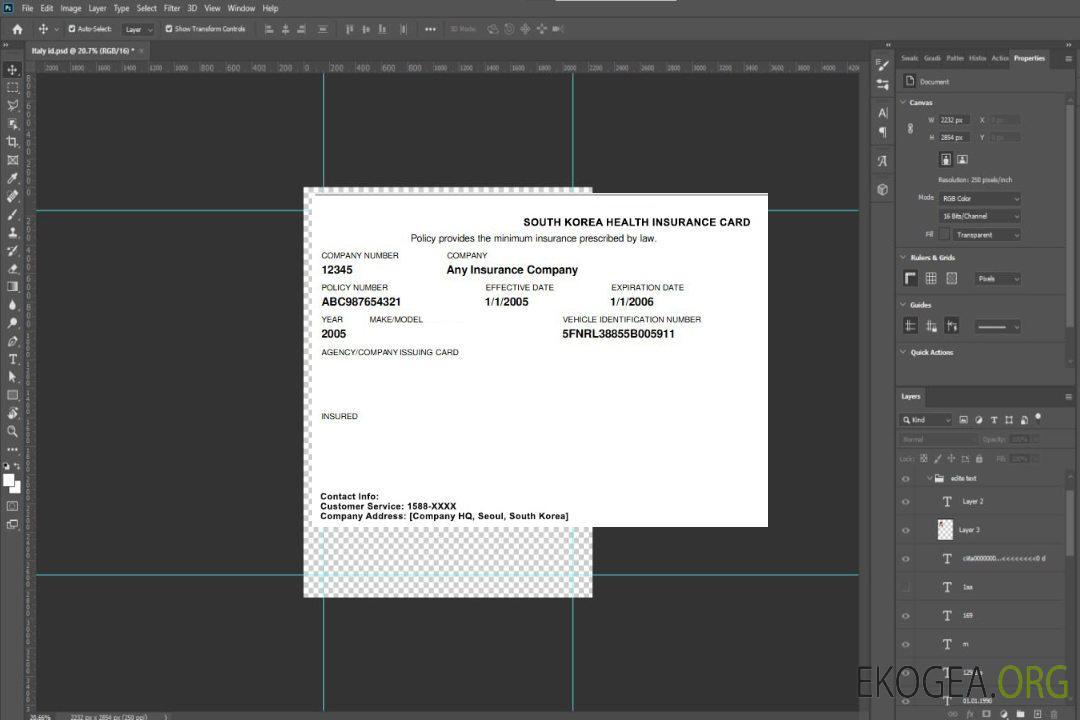Click the Home icon in the options bar
This screenshot has width=1080, height=720.
click(17, 29)
